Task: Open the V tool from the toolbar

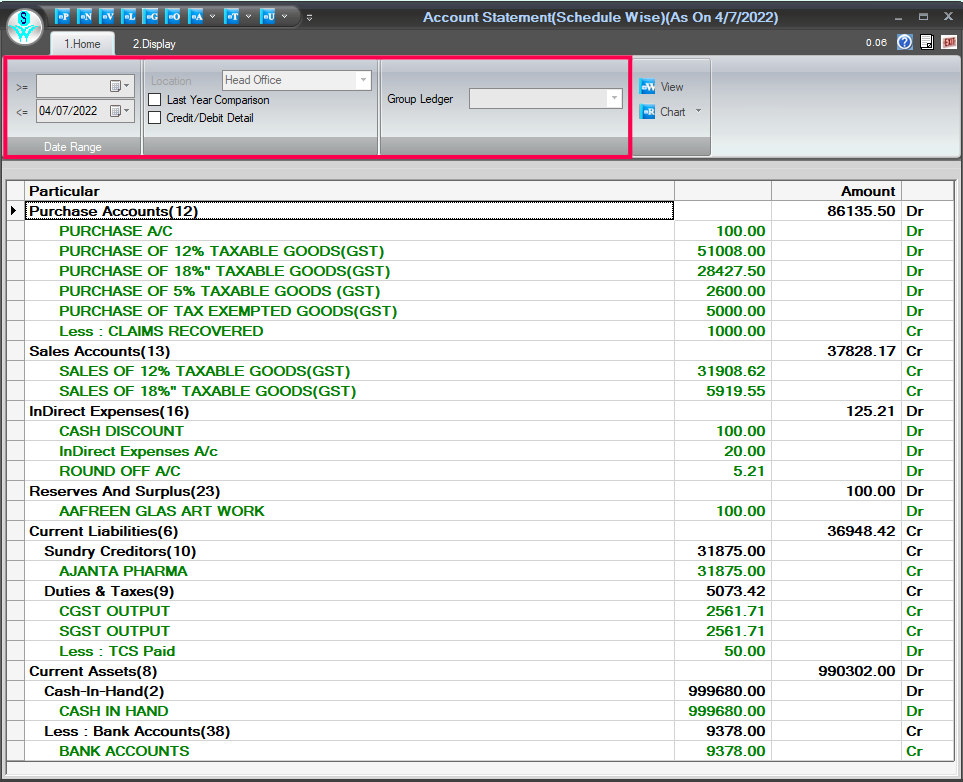Action: coord(107,16)
